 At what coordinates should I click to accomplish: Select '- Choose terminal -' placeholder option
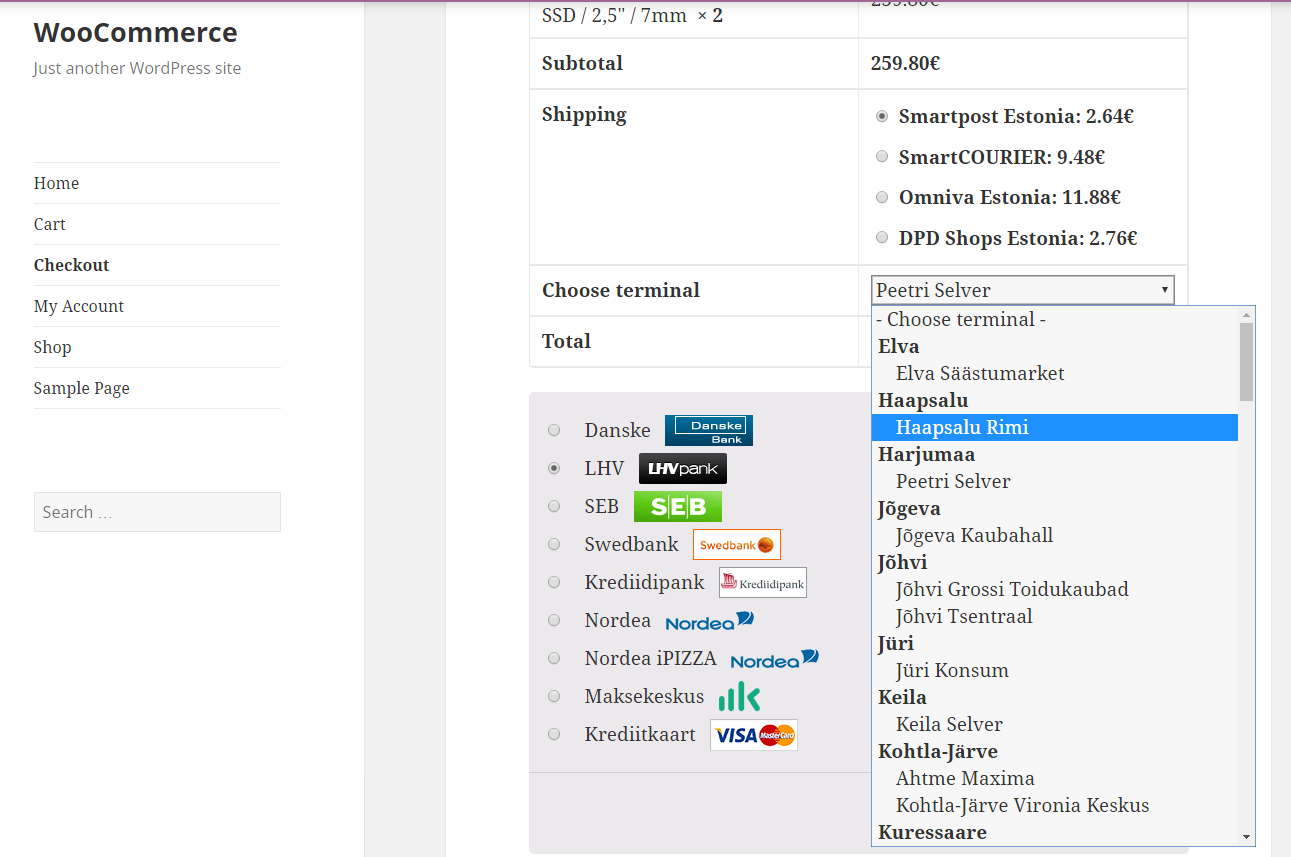click(1055, 319)
